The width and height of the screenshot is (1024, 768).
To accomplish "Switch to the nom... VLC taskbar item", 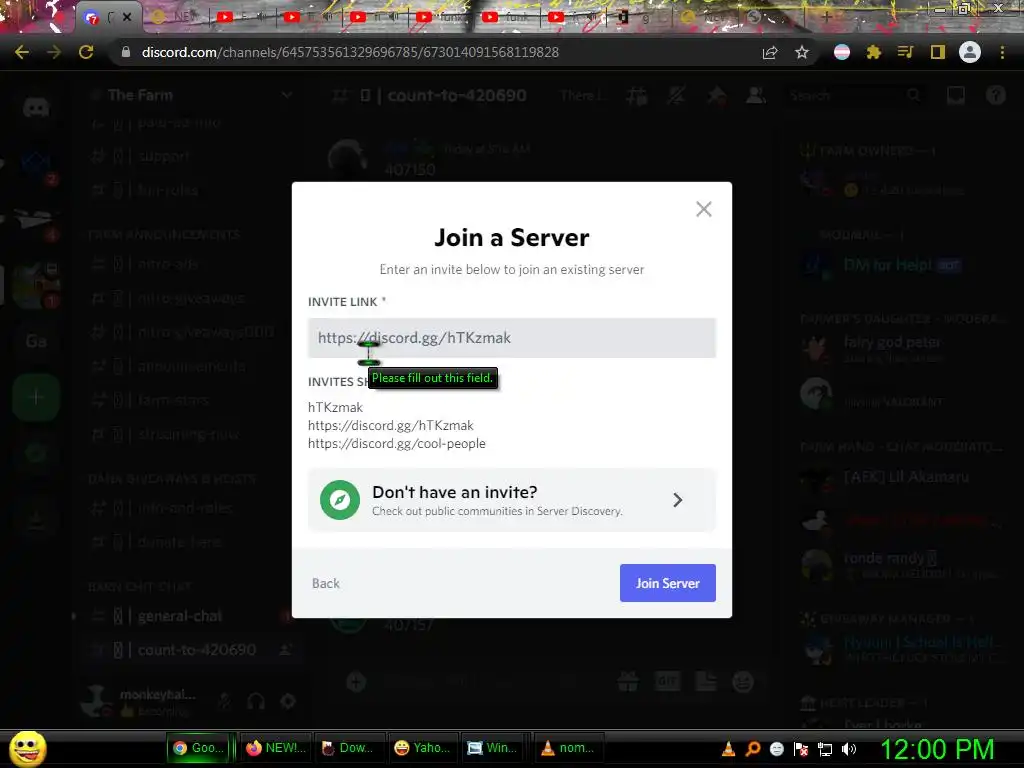I will (568, 748).
